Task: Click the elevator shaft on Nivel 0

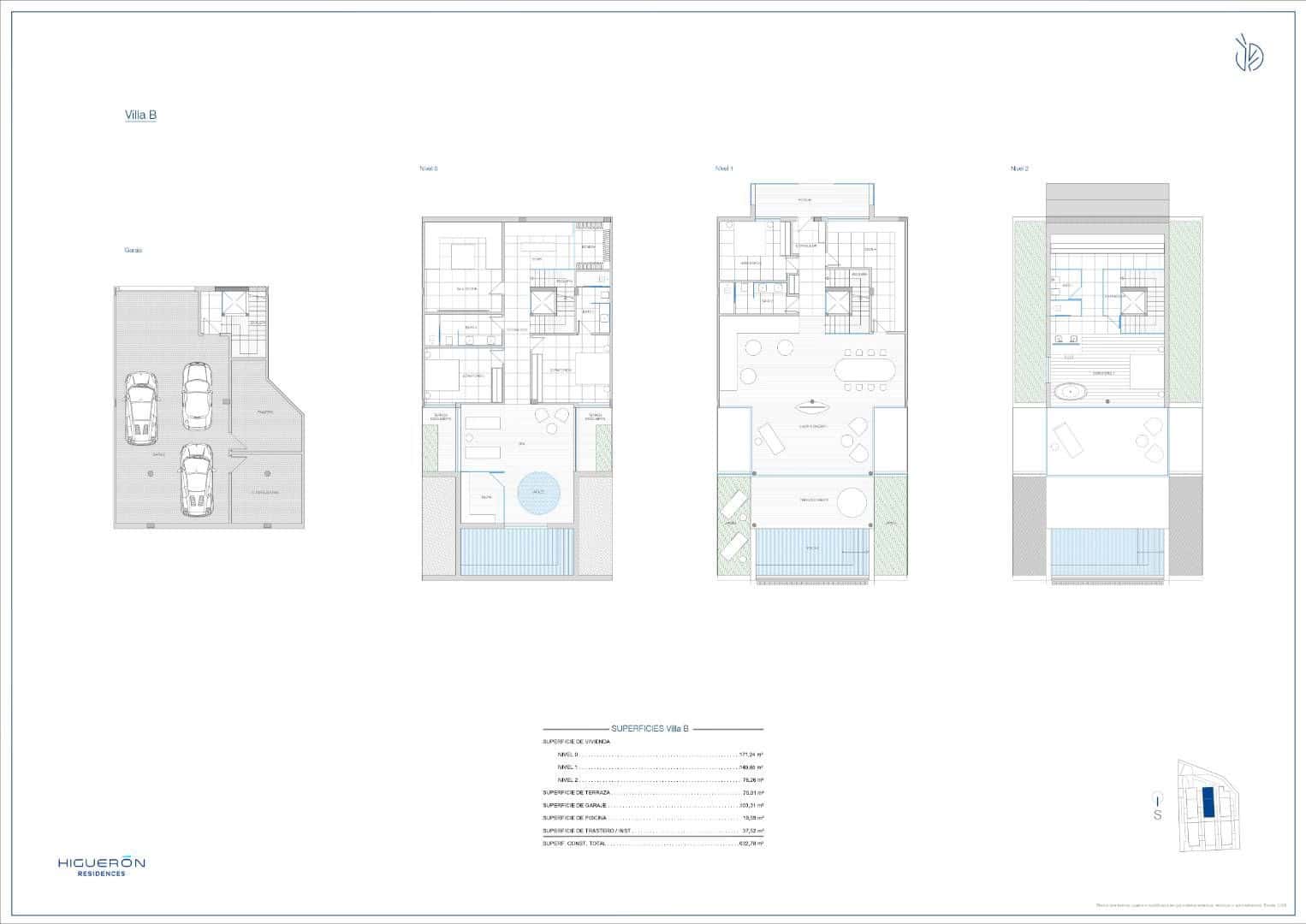Action: (x=543, y=302)
